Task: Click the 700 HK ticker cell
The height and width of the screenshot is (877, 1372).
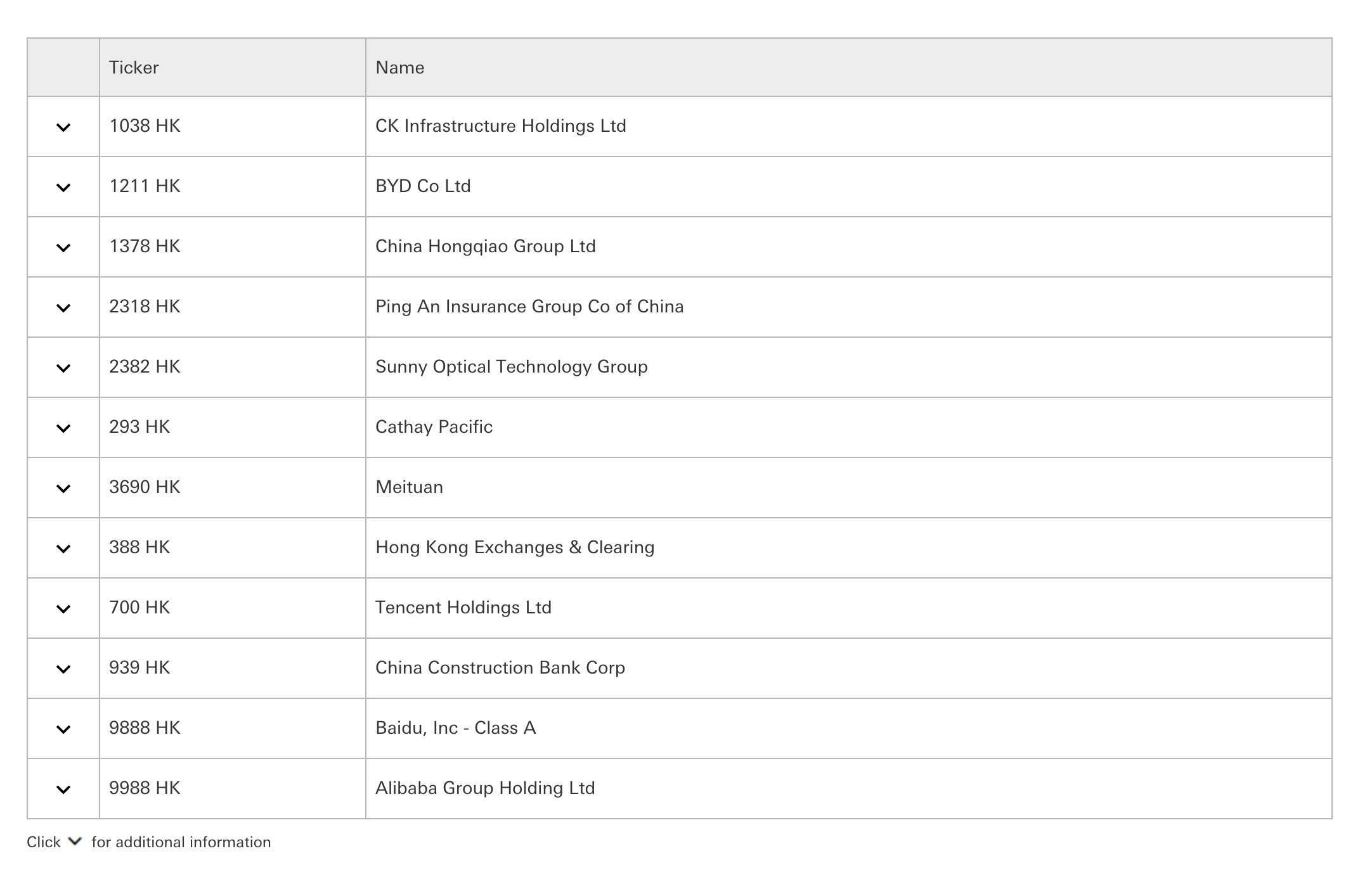Action: tap(139, 608)
